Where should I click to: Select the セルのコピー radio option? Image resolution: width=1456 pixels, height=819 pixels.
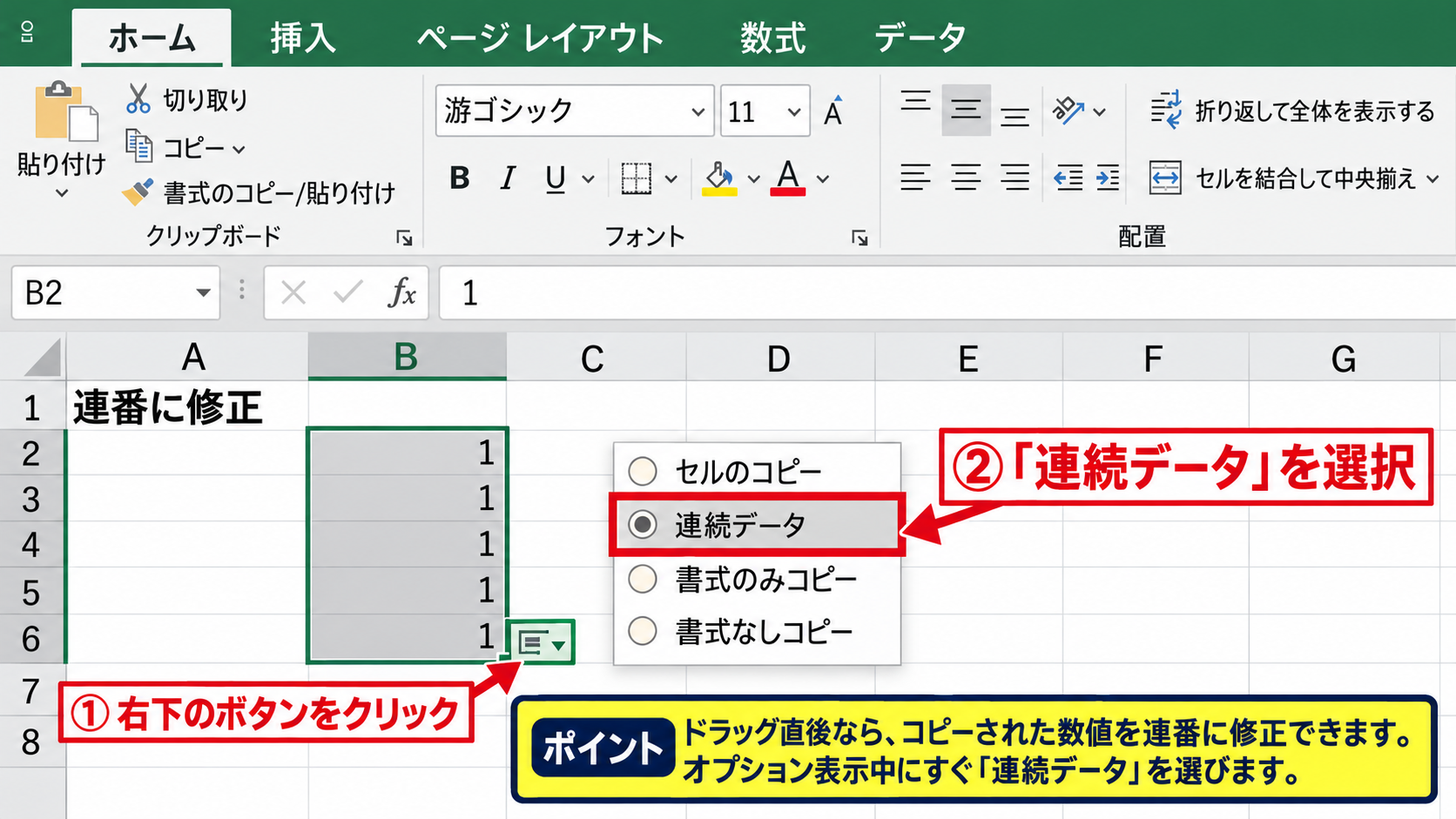643,471
